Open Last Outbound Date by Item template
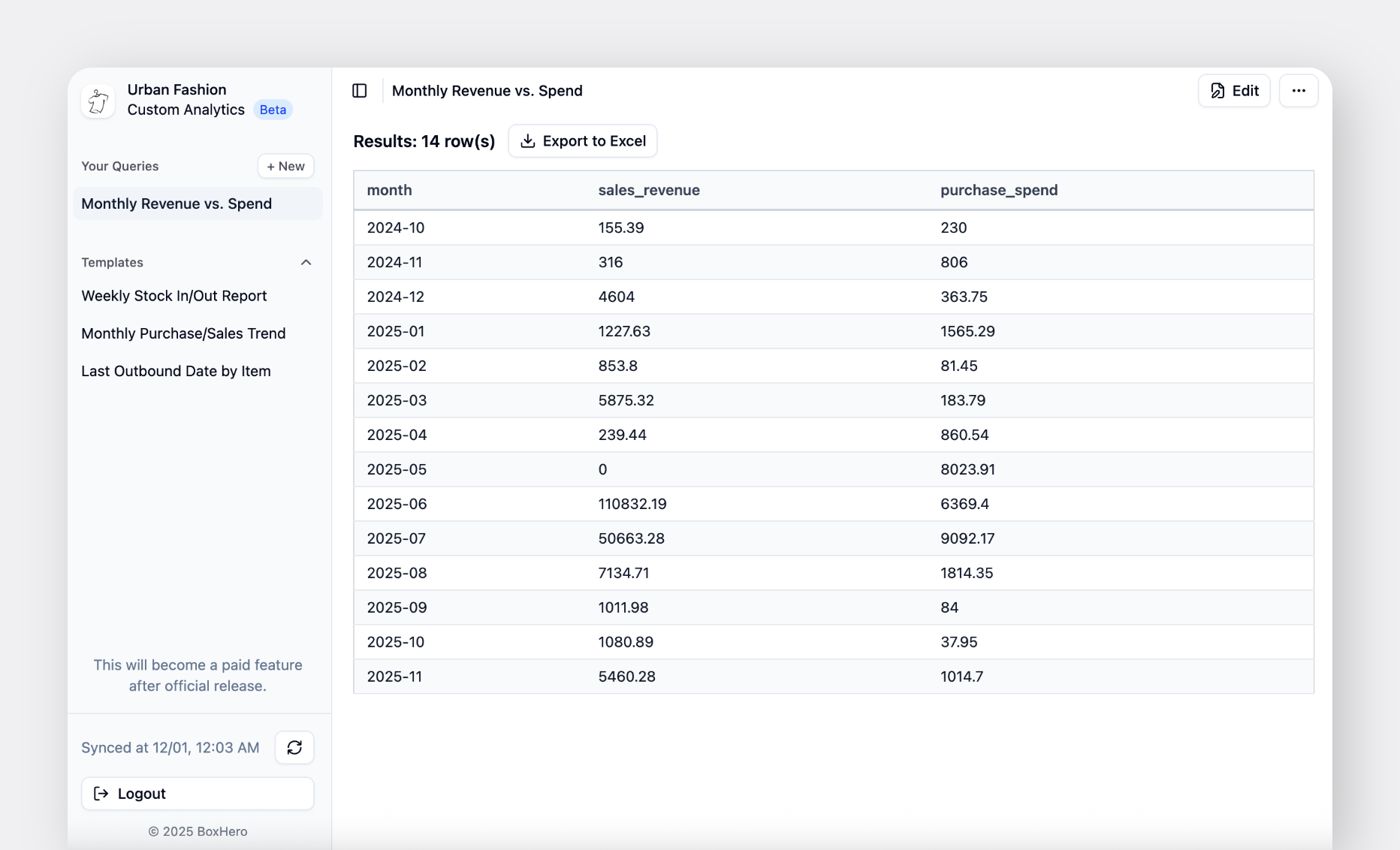This screenshot has height=850, width=1400. [176, 371]
